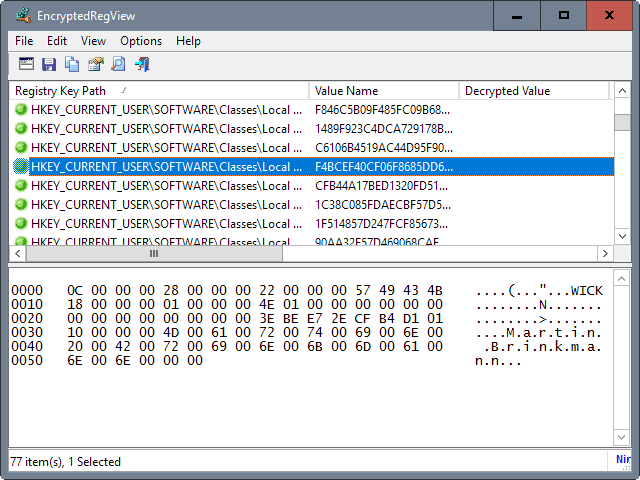Click registry path in the 1489F923 row
The image size is (640, 480).
click(167, 129)
